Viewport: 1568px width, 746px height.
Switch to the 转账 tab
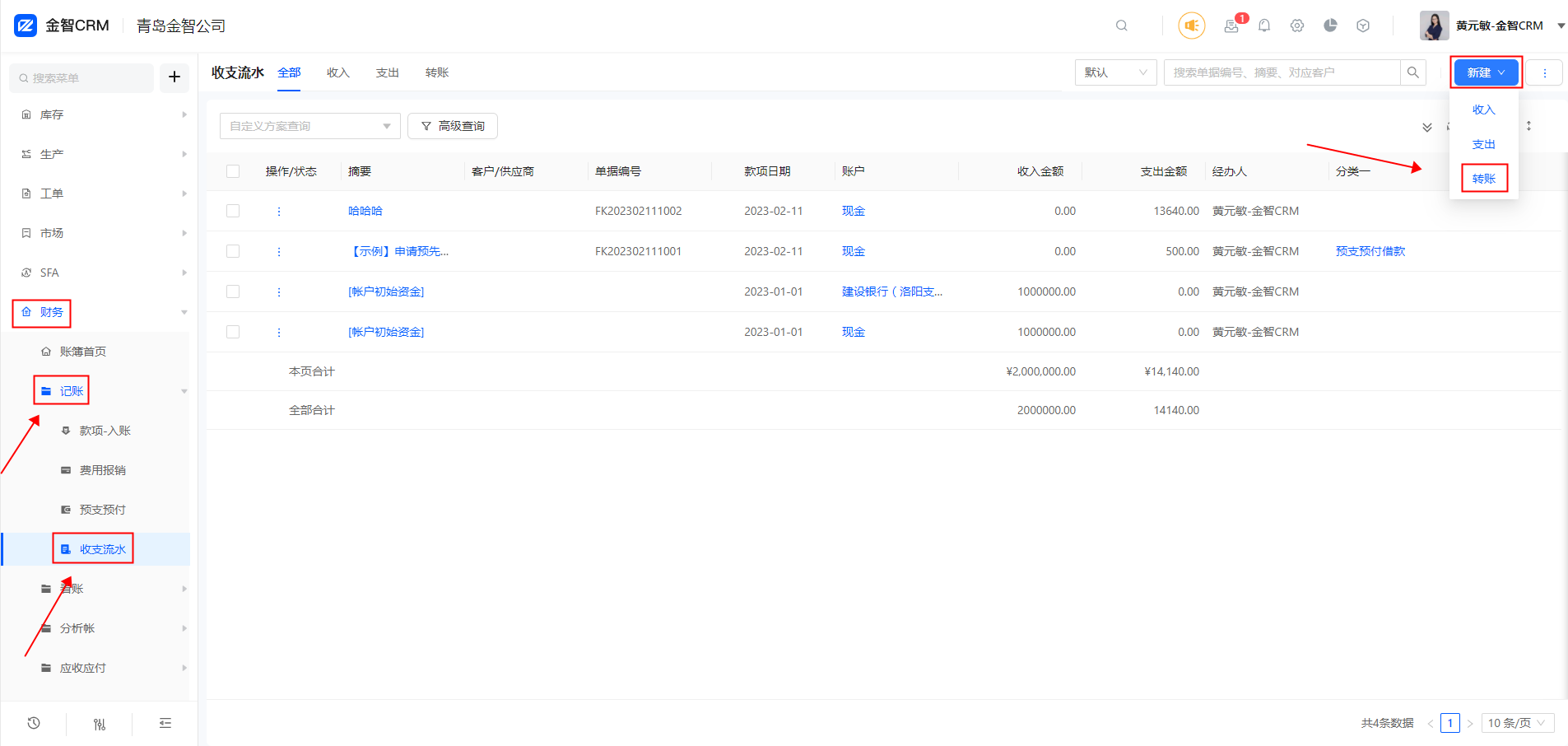click(437, 72)
